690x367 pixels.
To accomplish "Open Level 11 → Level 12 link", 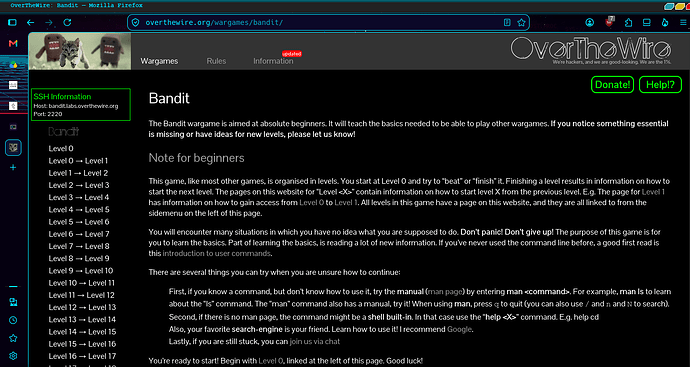I will tap(81, 295).
